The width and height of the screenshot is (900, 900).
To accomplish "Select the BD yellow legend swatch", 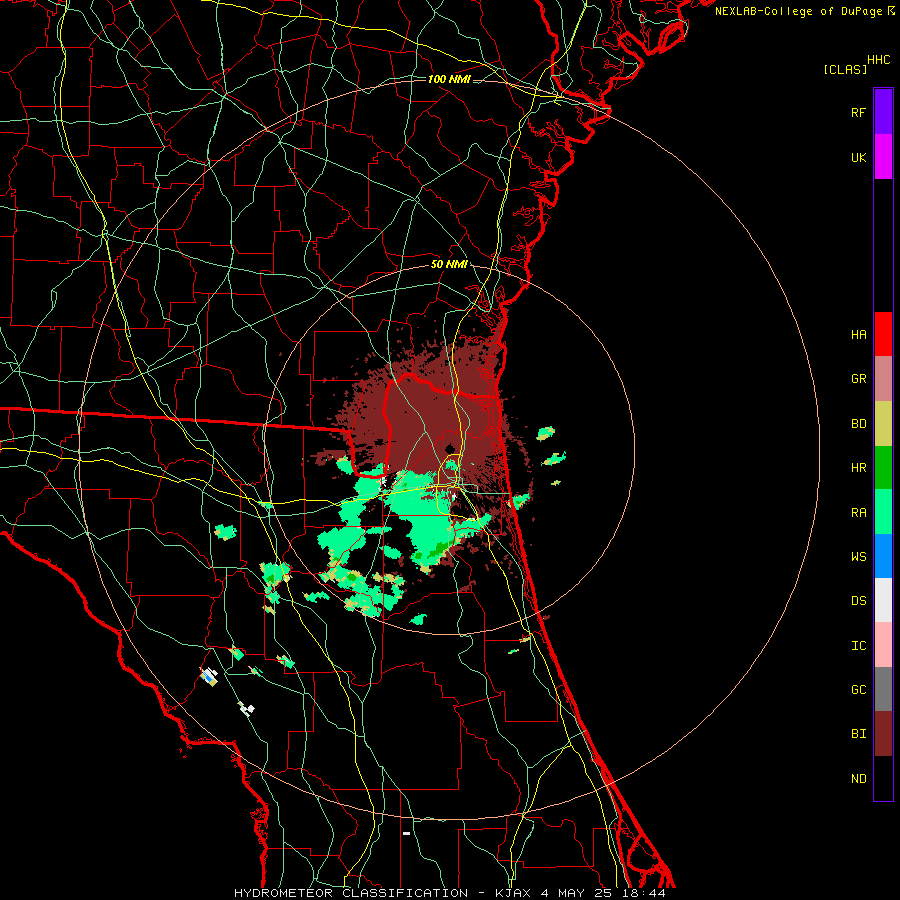I will coord(883,424).
